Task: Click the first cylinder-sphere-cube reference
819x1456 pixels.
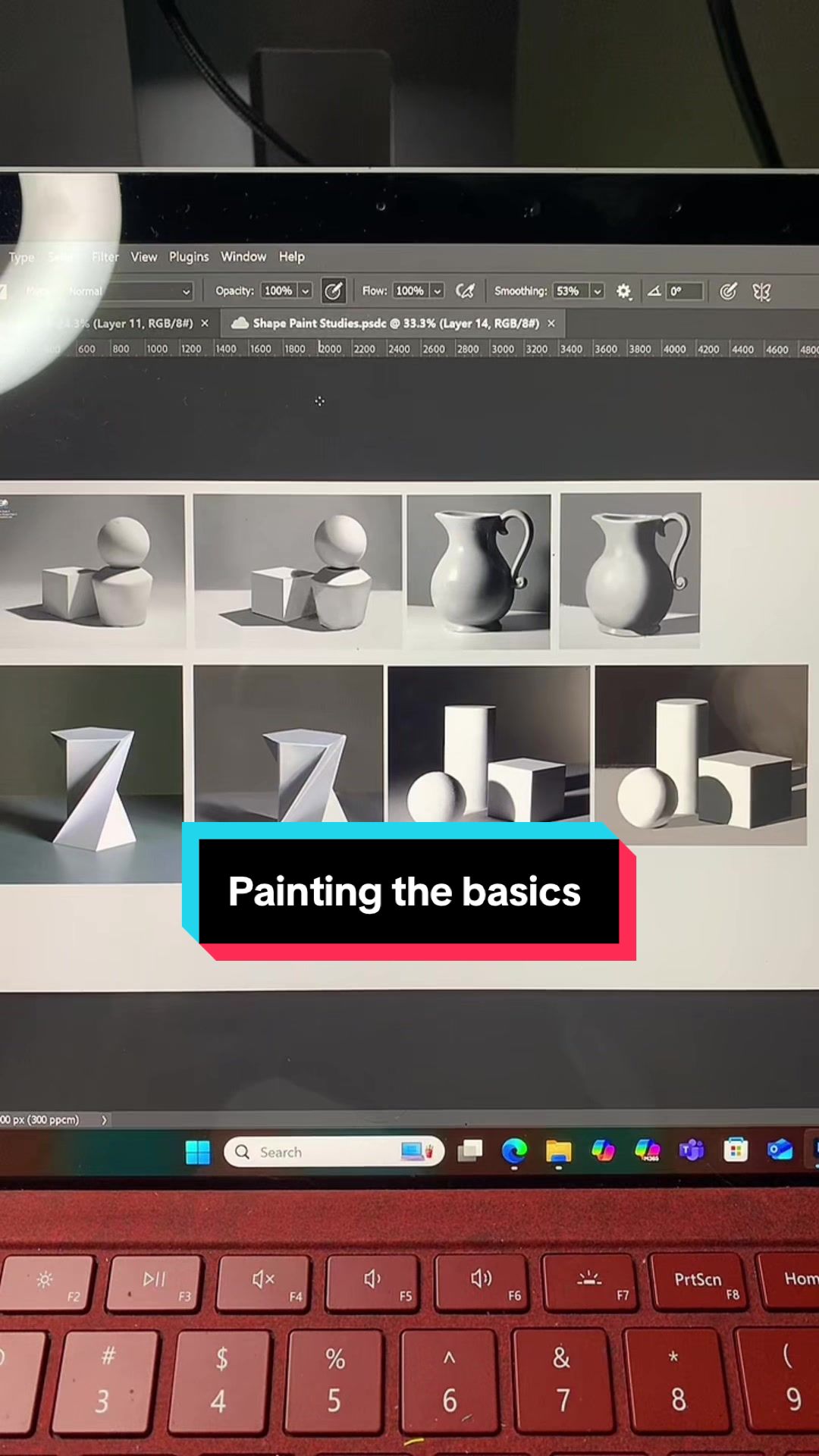Action: click(489, 744)
